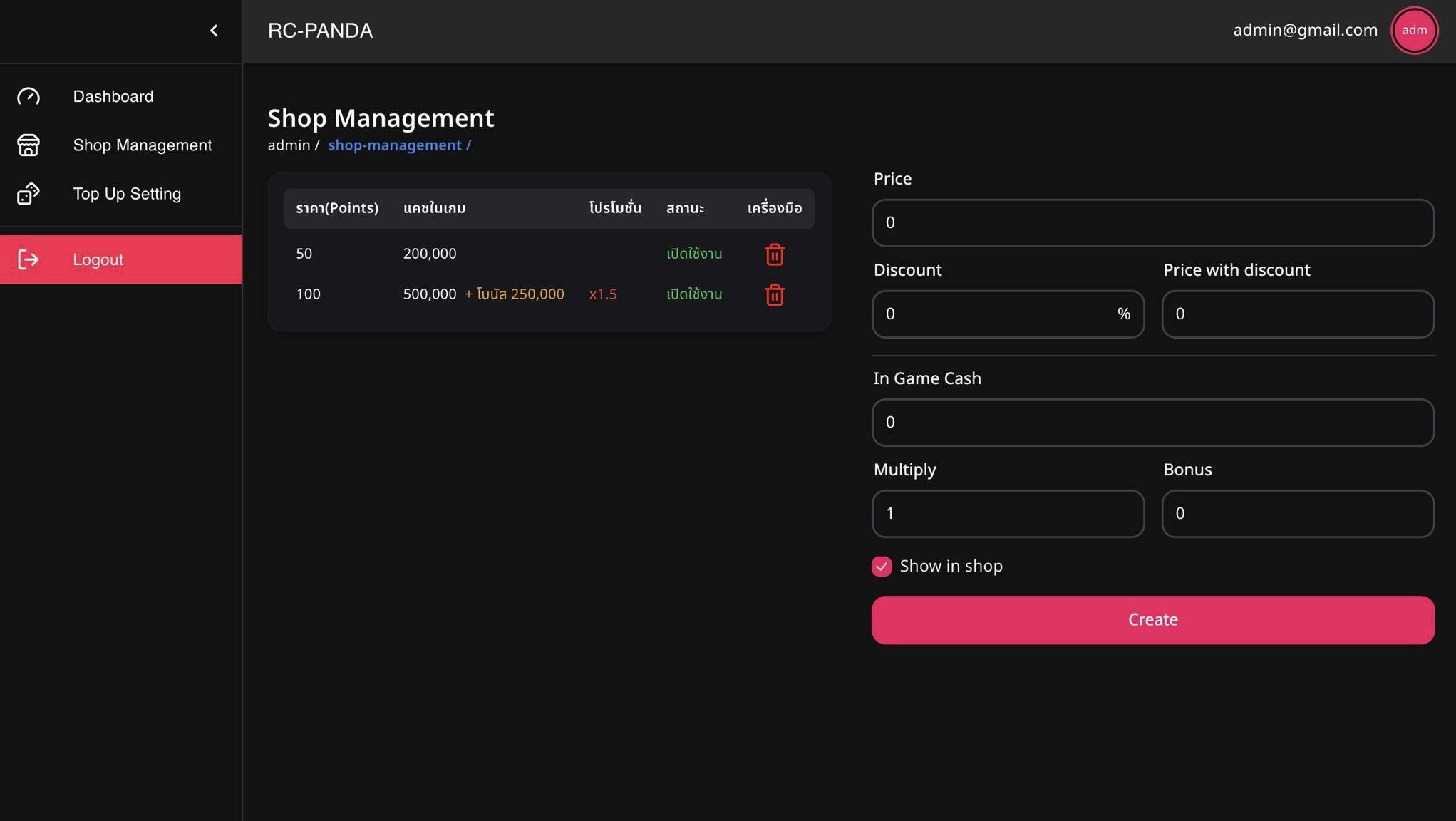Click the status of the 50 points row
The width and height of the screenshot is (1456, 821).
(x=694, y=254)
